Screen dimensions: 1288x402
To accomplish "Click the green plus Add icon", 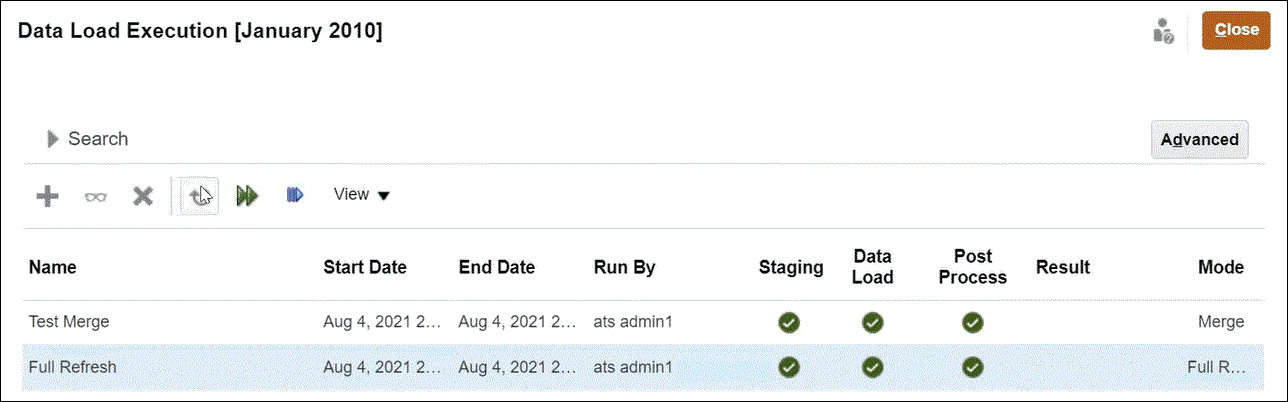I will [x=47, y=196].
